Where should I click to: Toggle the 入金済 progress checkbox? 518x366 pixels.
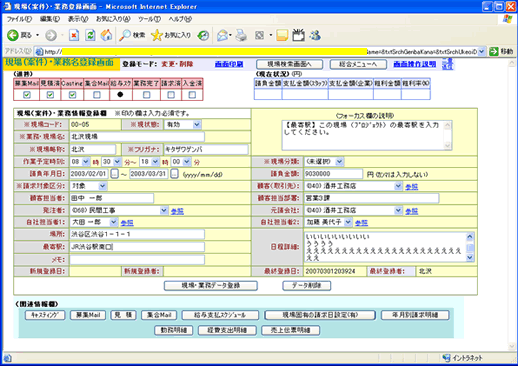tap(192, 95)
